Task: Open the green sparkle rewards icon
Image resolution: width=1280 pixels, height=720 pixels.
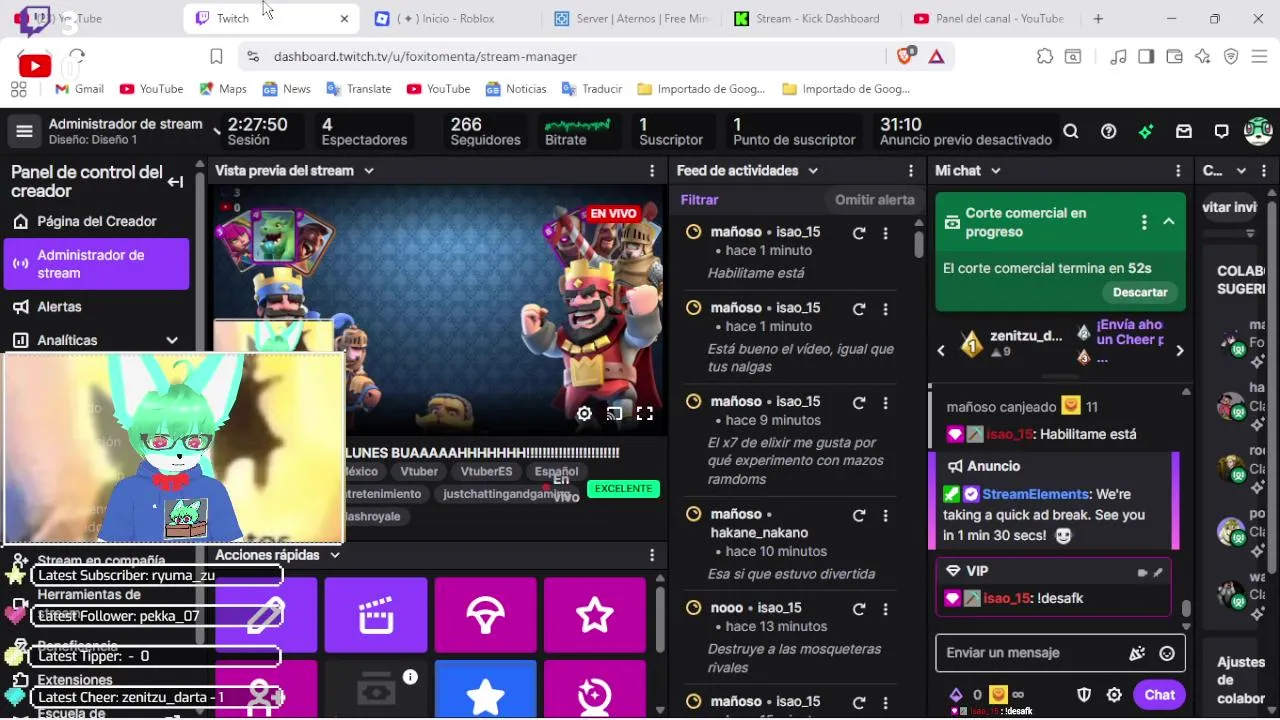Action: tap(1146, 131)
